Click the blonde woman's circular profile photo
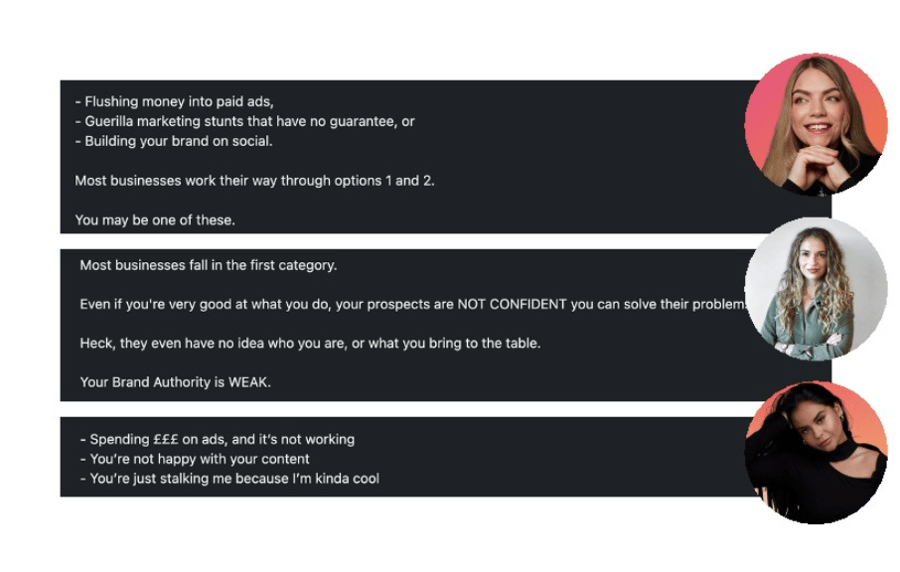Image resolution: width=900 pixels, height=572 pixels. click(816, 124)
